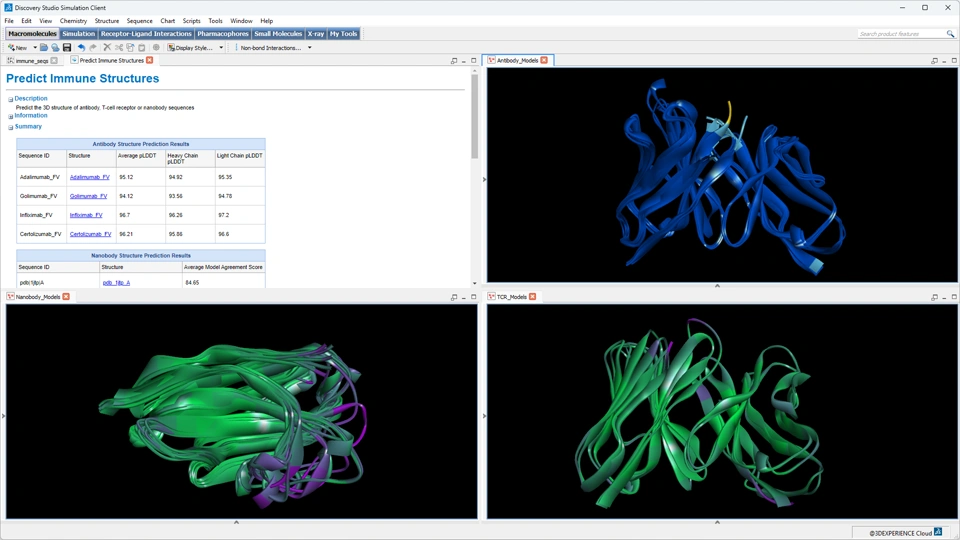Viewport: 960px width, 540px height.
Task: Open the pdb_1jtp_A structure link
Action: (x=116, y=282)
